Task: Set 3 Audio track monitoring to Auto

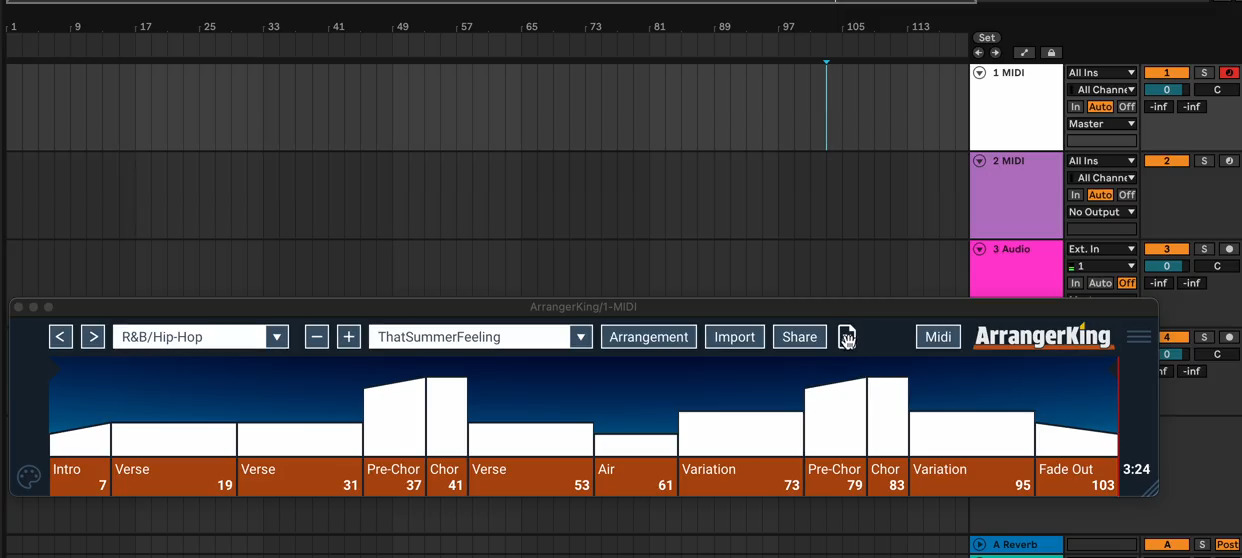Action: click(x=1100, y=283)
